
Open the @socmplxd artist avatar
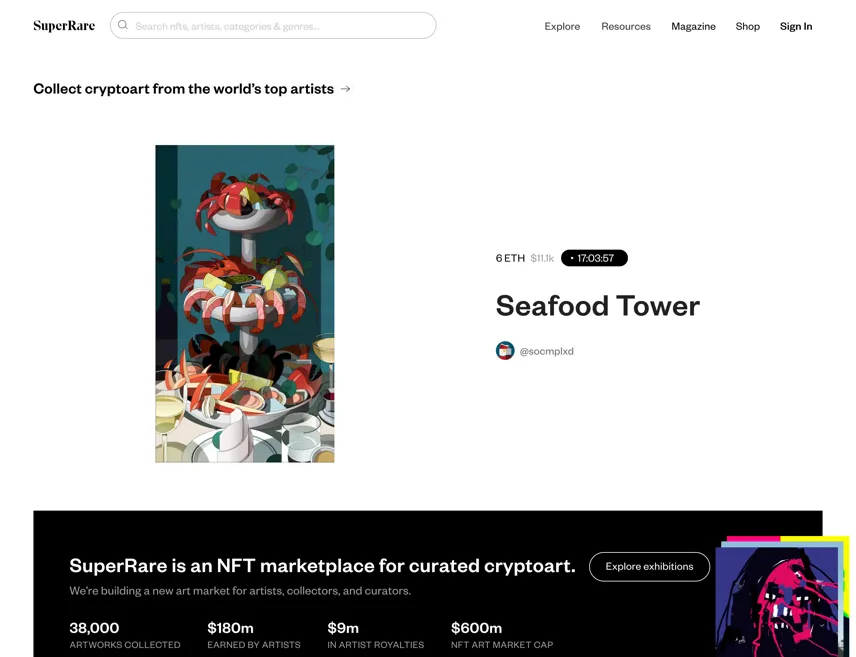(x=505, y=351)
